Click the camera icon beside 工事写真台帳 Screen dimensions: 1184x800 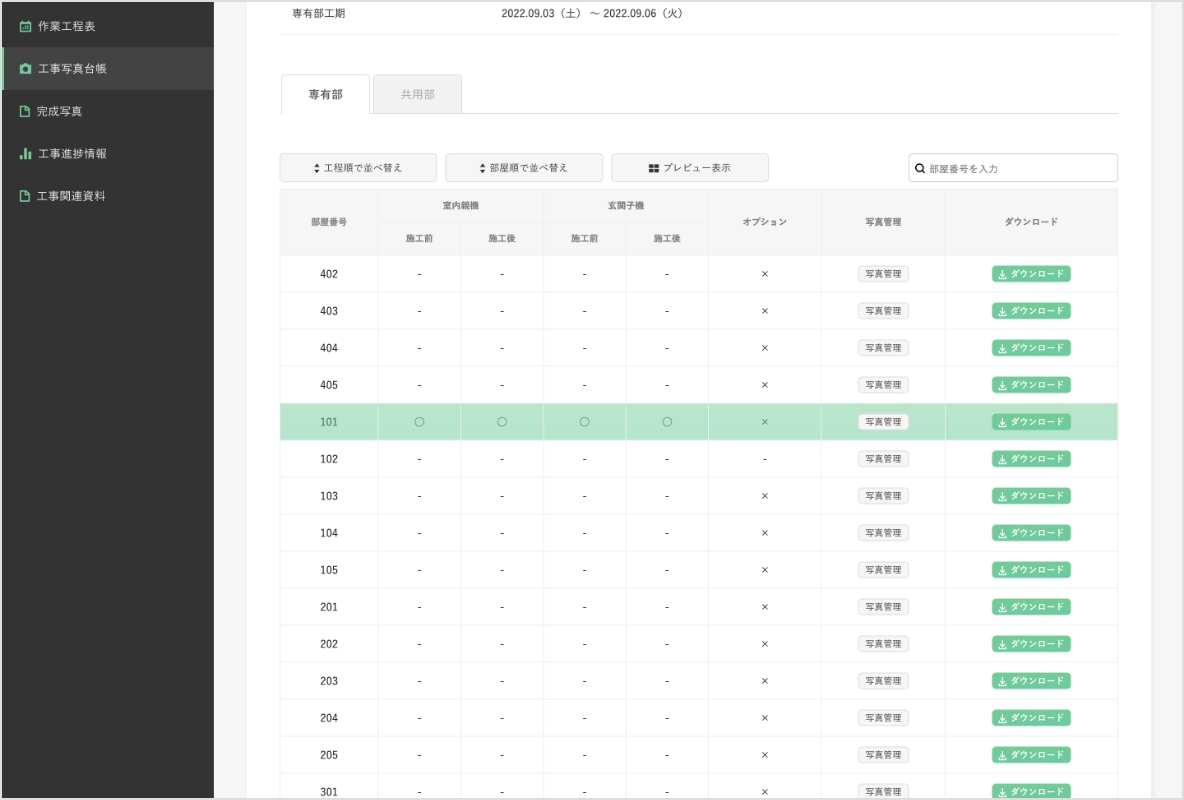tap(25, 69)
